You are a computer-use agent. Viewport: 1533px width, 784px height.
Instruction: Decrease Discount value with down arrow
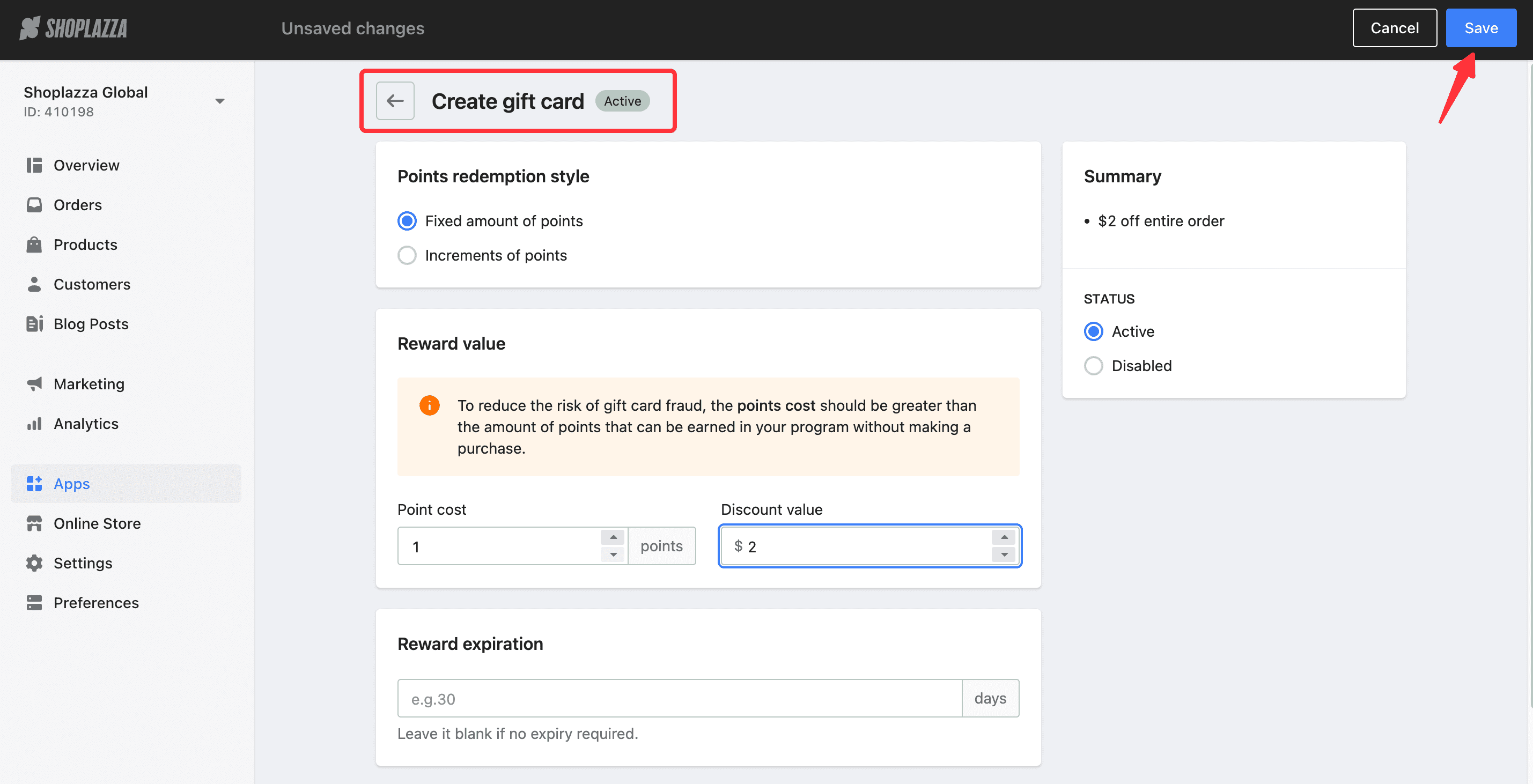point(1004,554)
